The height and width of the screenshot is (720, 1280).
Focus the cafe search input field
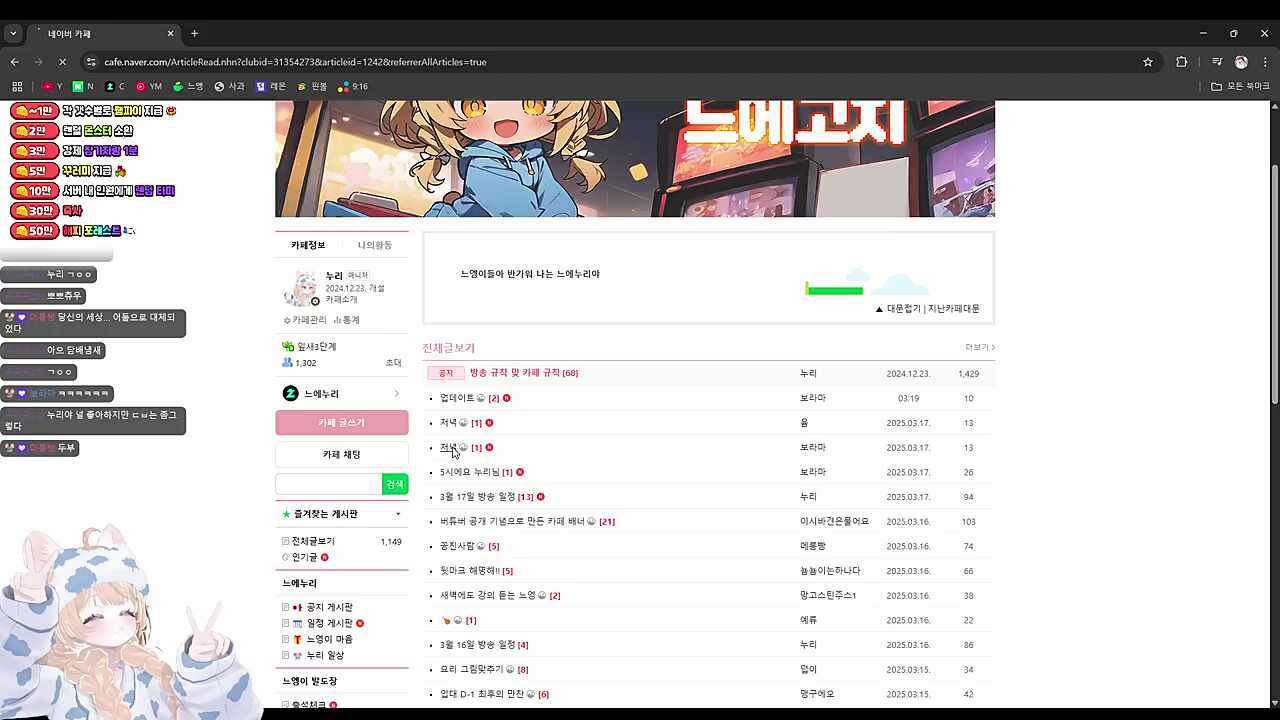(x=329, y=484)
